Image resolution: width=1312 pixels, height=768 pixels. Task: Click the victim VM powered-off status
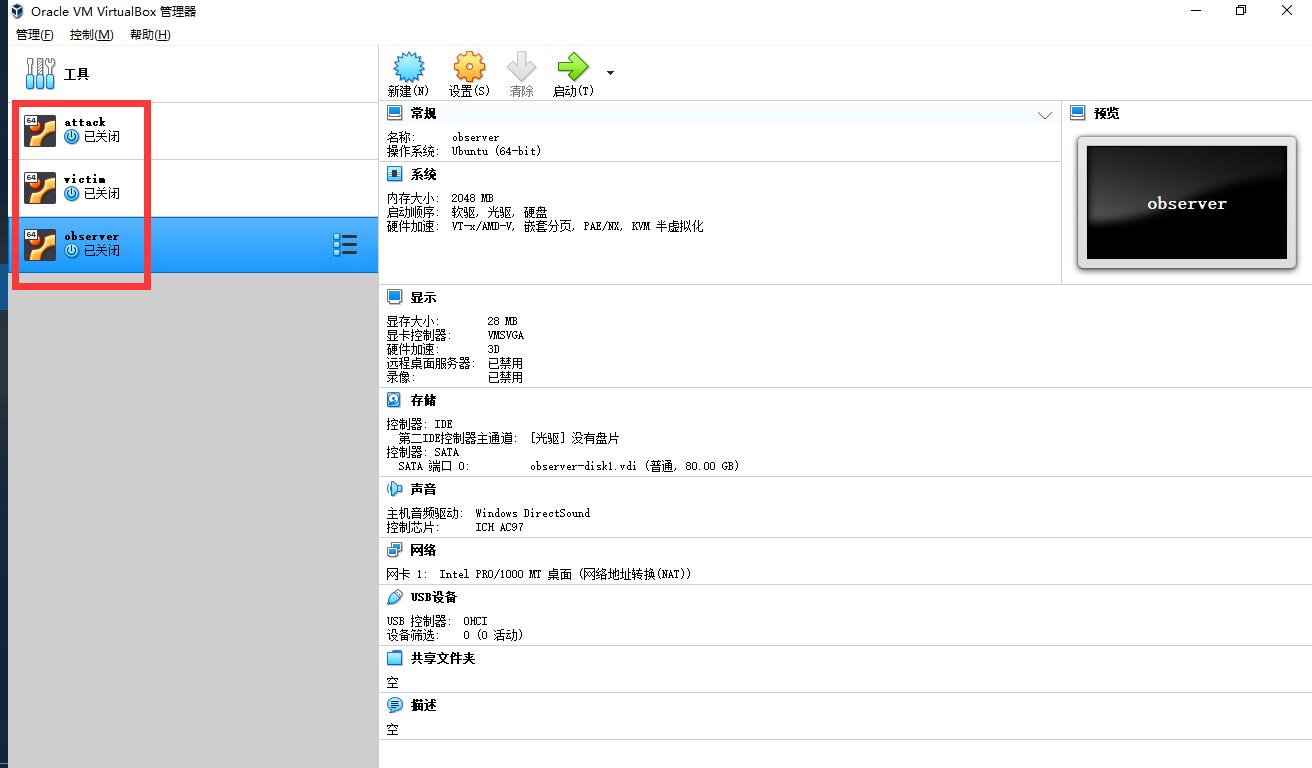pos(101,194)
